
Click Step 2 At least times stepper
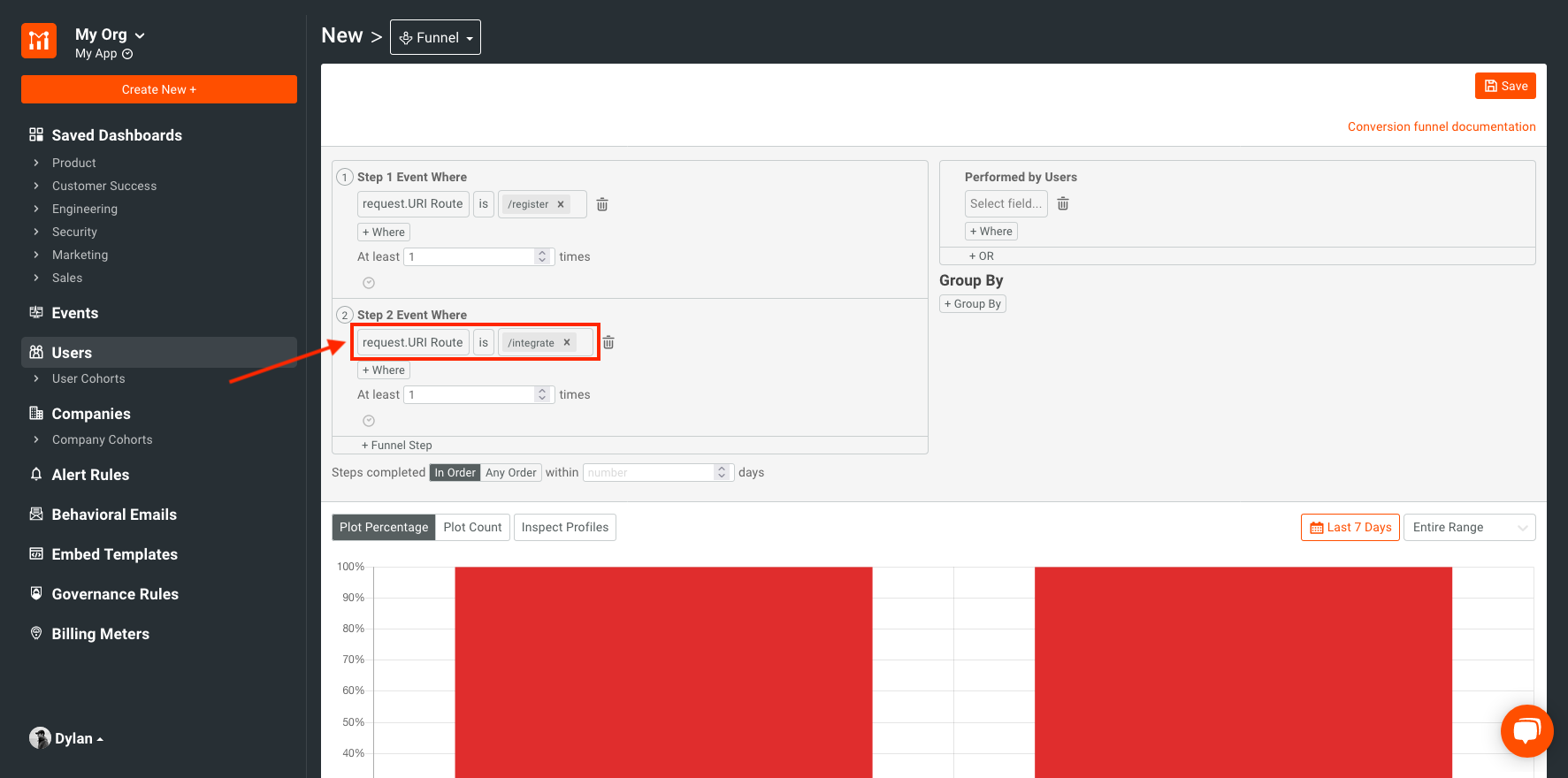pyautogui.click(x=542, y=394)
